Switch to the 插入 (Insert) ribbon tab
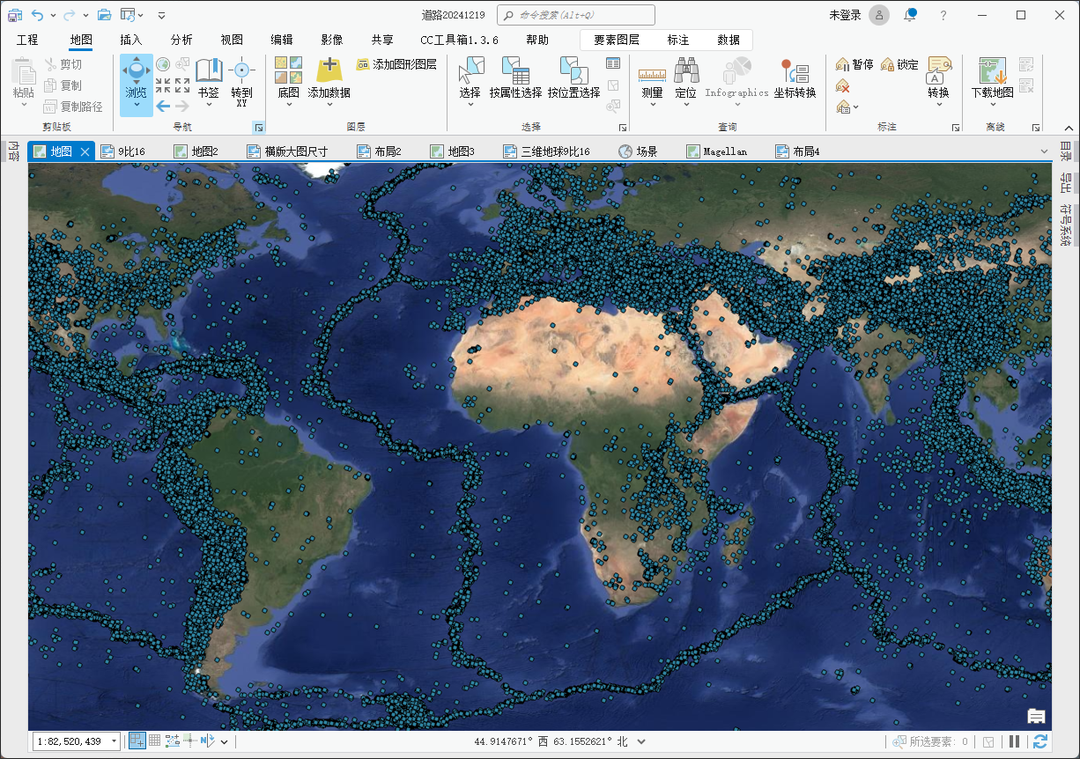Image resolution: width=1080 pixels, height=759 pixels. (131, 40)
